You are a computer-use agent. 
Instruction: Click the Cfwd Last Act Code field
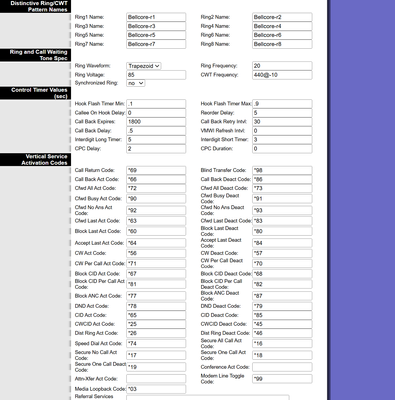click(156, 221)
